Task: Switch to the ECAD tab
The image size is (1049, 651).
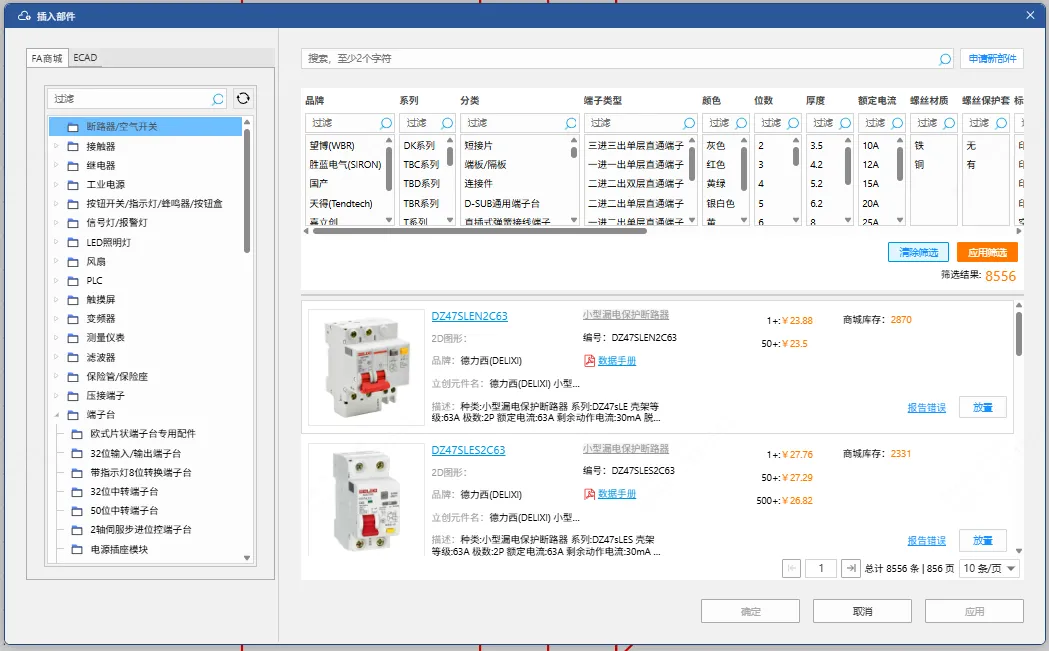Action: tap(86, 58)
